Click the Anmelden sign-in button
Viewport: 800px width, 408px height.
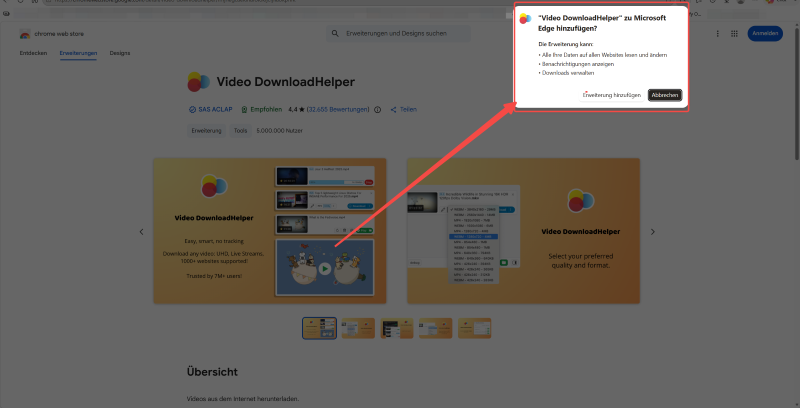click(x=765, y=34)
